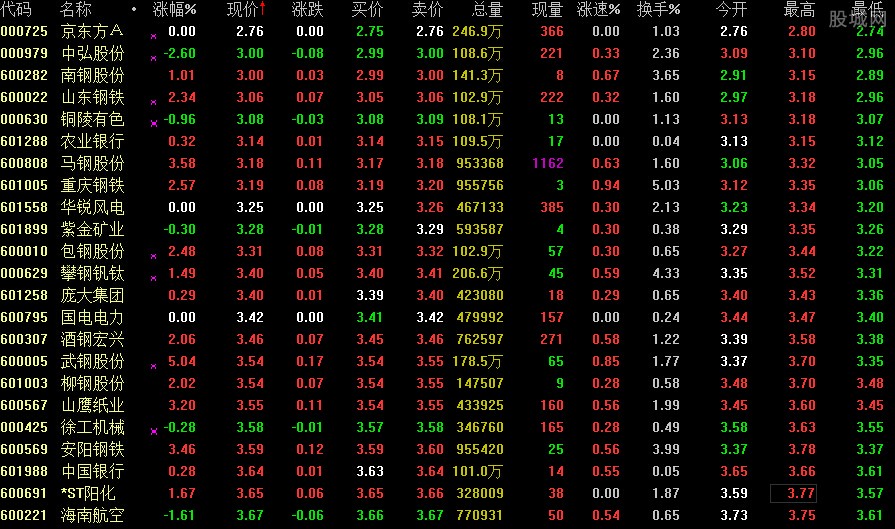
Task: Select stock name 酒钢宏兴
Action: coord(92,339)
